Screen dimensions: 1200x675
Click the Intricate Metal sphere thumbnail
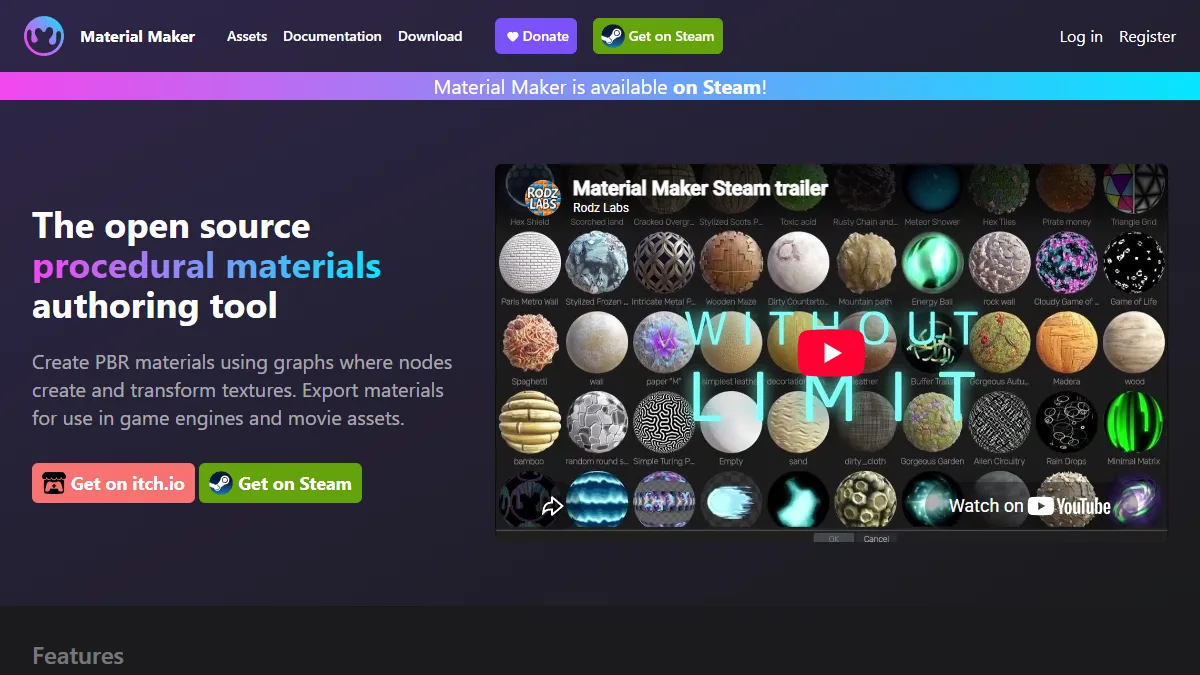coord(664,263)
